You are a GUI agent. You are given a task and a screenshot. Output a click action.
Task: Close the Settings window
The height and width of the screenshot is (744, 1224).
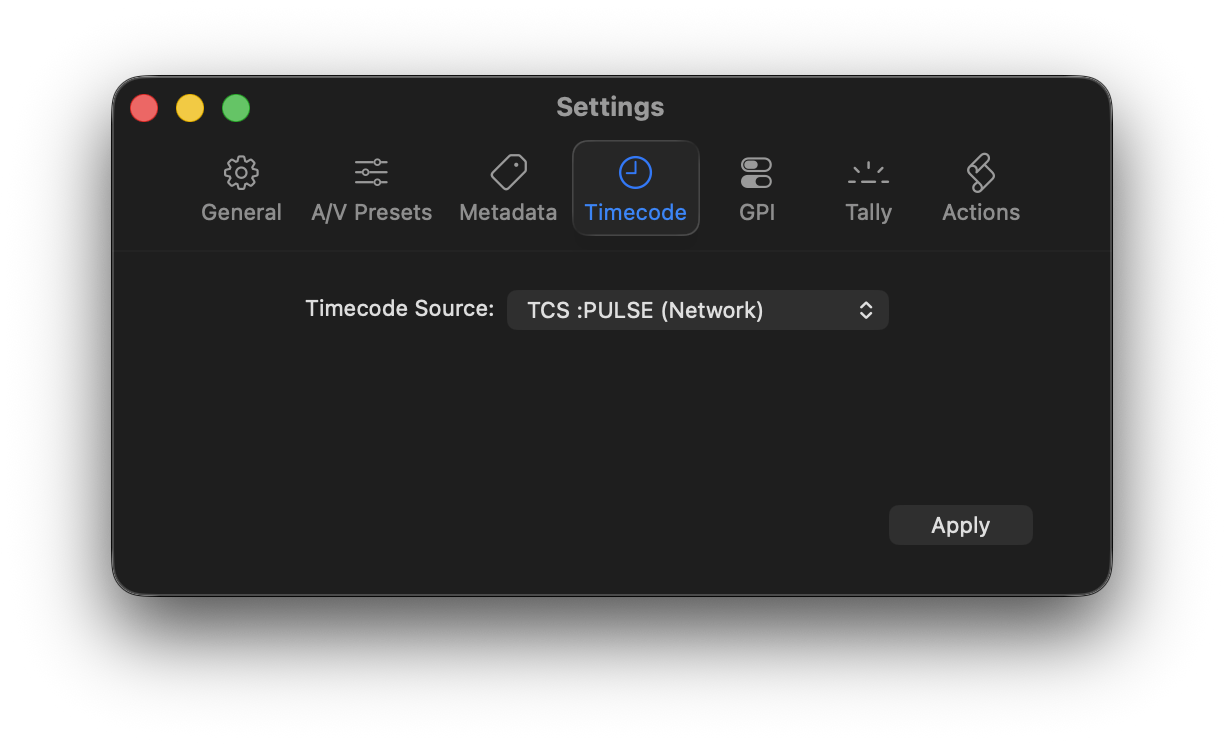coord(144,108)
